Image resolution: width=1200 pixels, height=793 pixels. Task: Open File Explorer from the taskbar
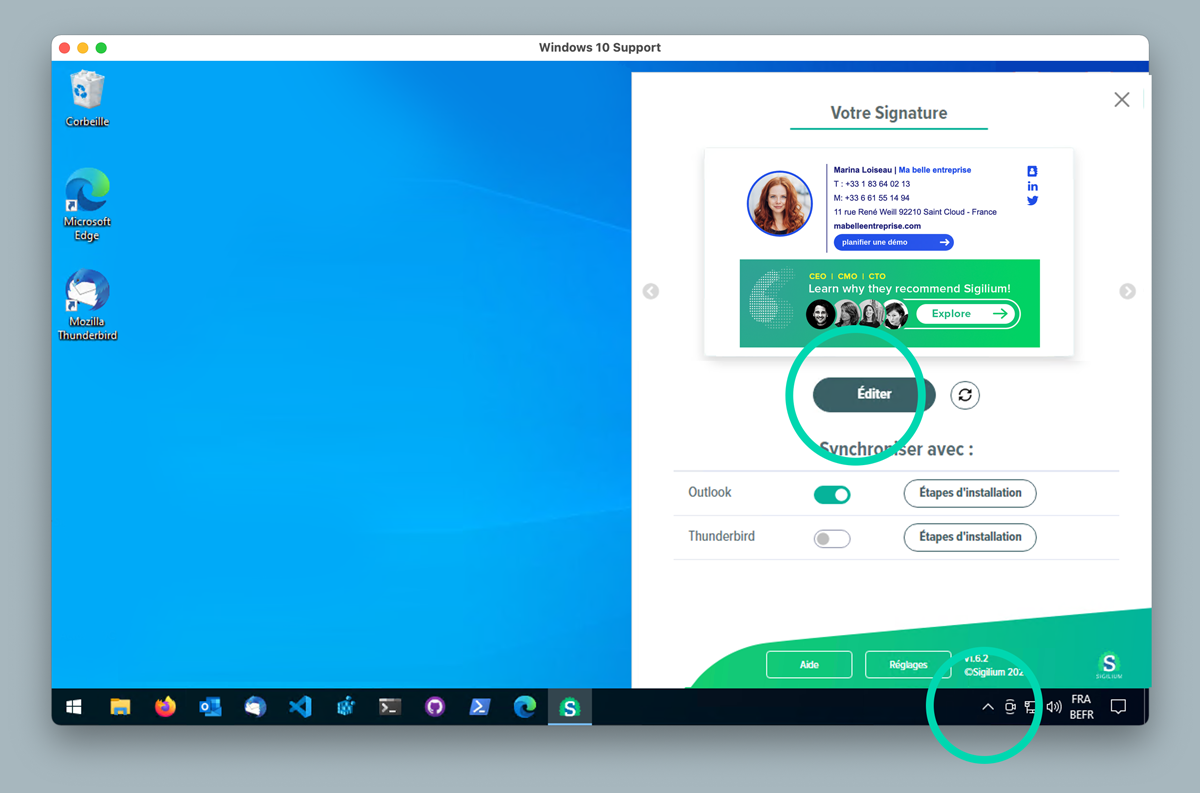tap(120, 707)
